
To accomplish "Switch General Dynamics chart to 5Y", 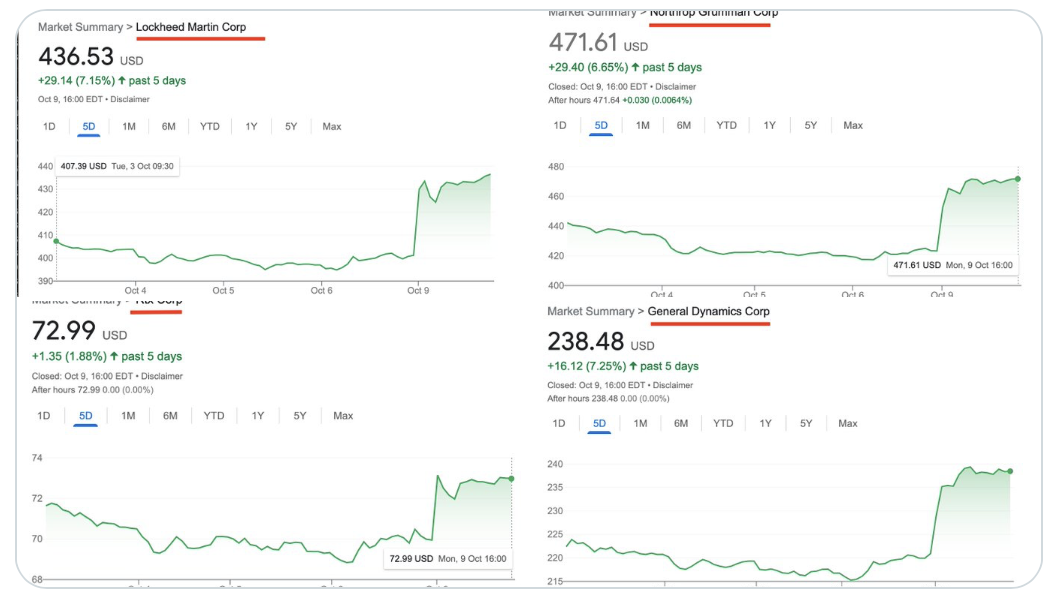I will (x=805, y=423).
